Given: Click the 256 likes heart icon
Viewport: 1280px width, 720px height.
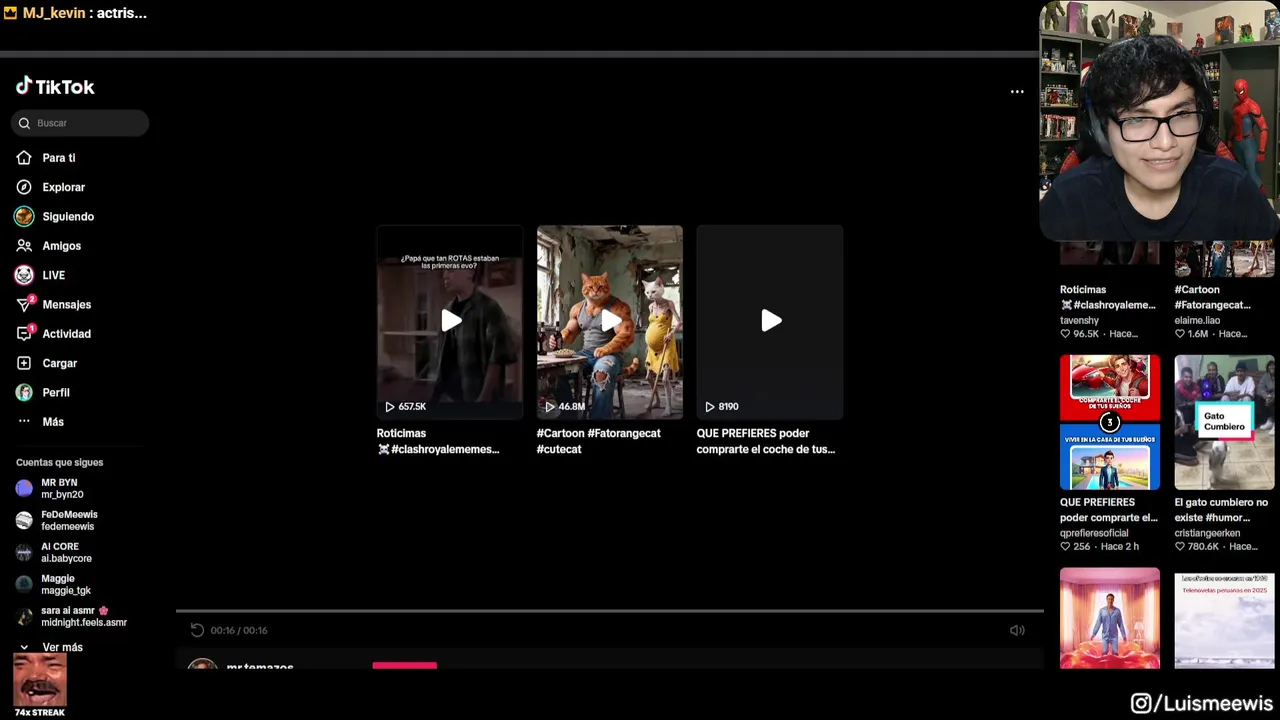Looking at the screenshot, I should point(1066,547).
